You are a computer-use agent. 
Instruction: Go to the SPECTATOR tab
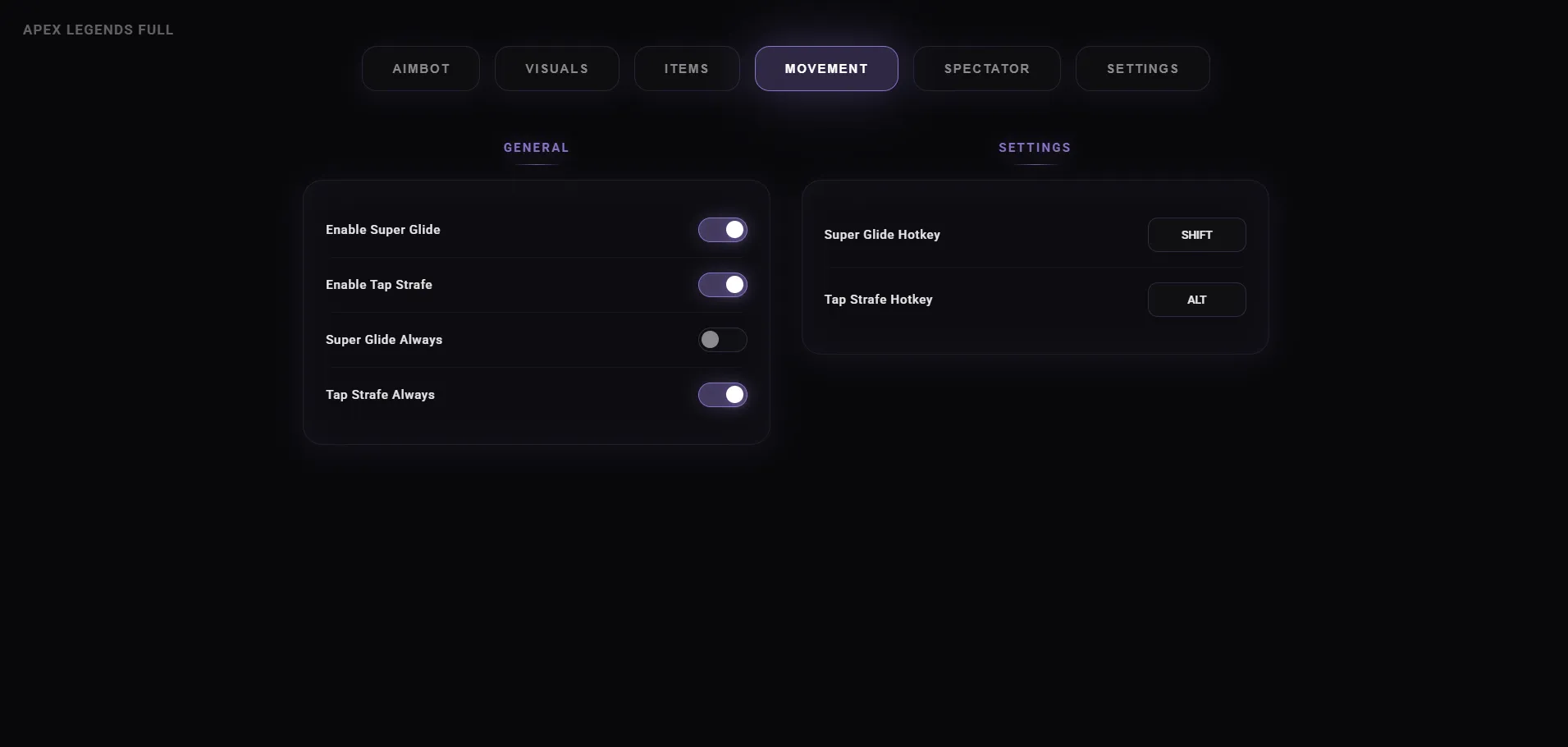[987, 69]
